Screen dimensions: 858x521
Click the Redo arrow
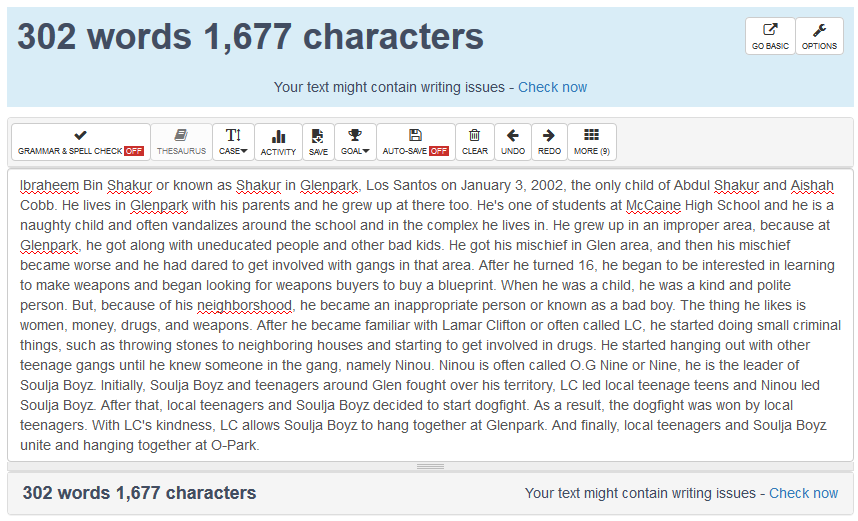549,142
